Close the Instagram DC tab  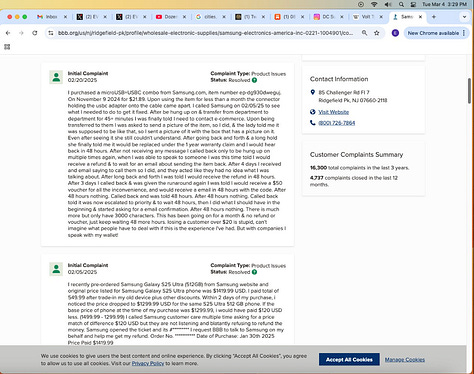coord(342,17)
